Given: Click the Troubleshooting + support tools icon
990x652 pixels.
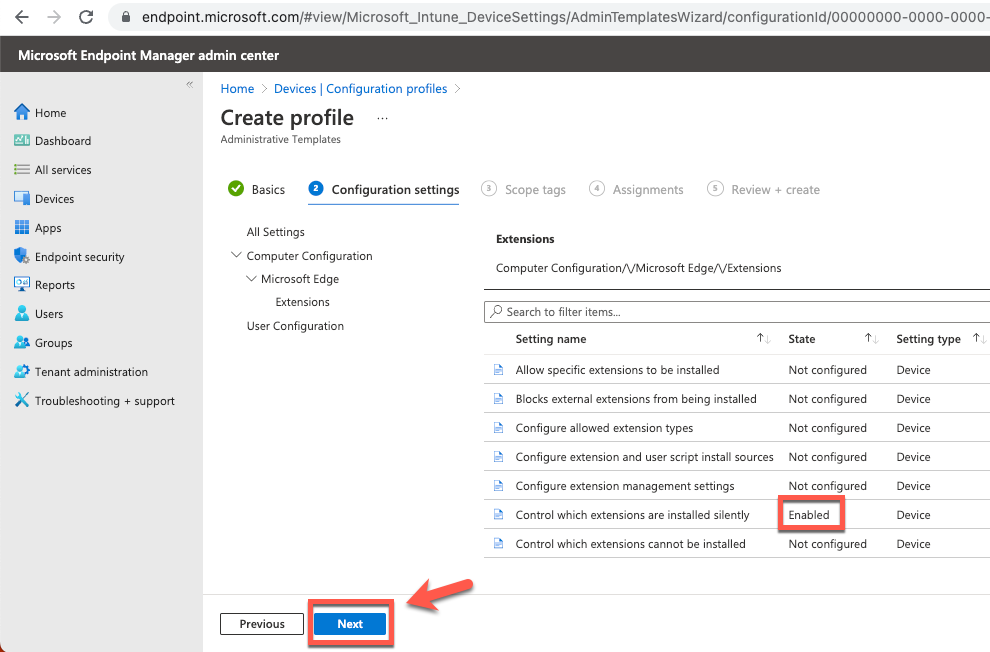Looking at the screenshot, I should (21, 400).
